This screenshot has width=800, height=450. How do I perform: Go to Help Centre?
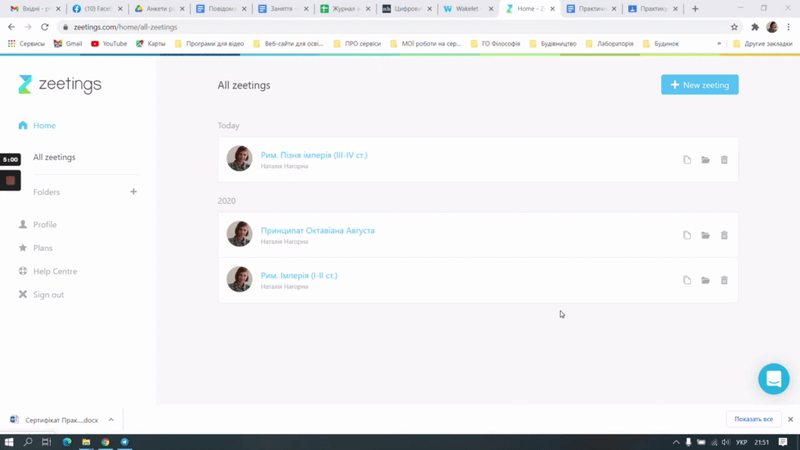54,271
